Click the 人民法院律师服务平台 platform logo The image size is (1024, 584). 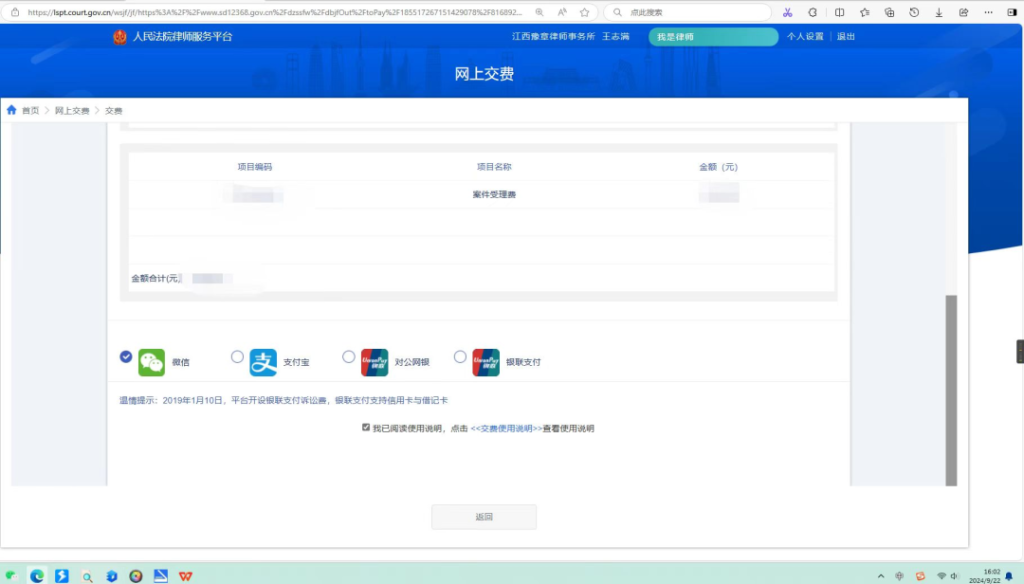click(x=170, y=36)
